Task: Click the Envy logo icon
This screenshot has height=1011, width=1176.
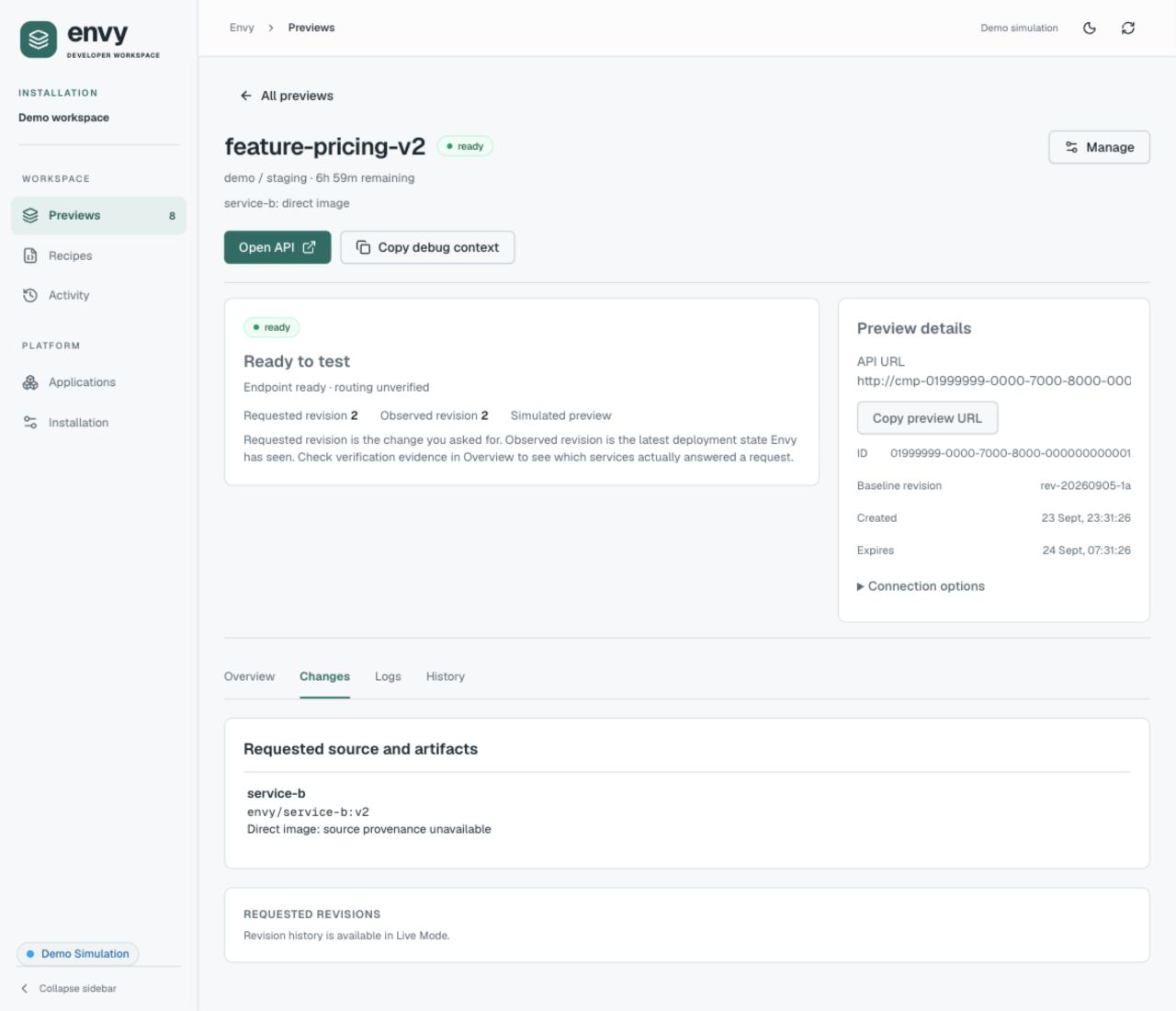Action: (39, 40)
